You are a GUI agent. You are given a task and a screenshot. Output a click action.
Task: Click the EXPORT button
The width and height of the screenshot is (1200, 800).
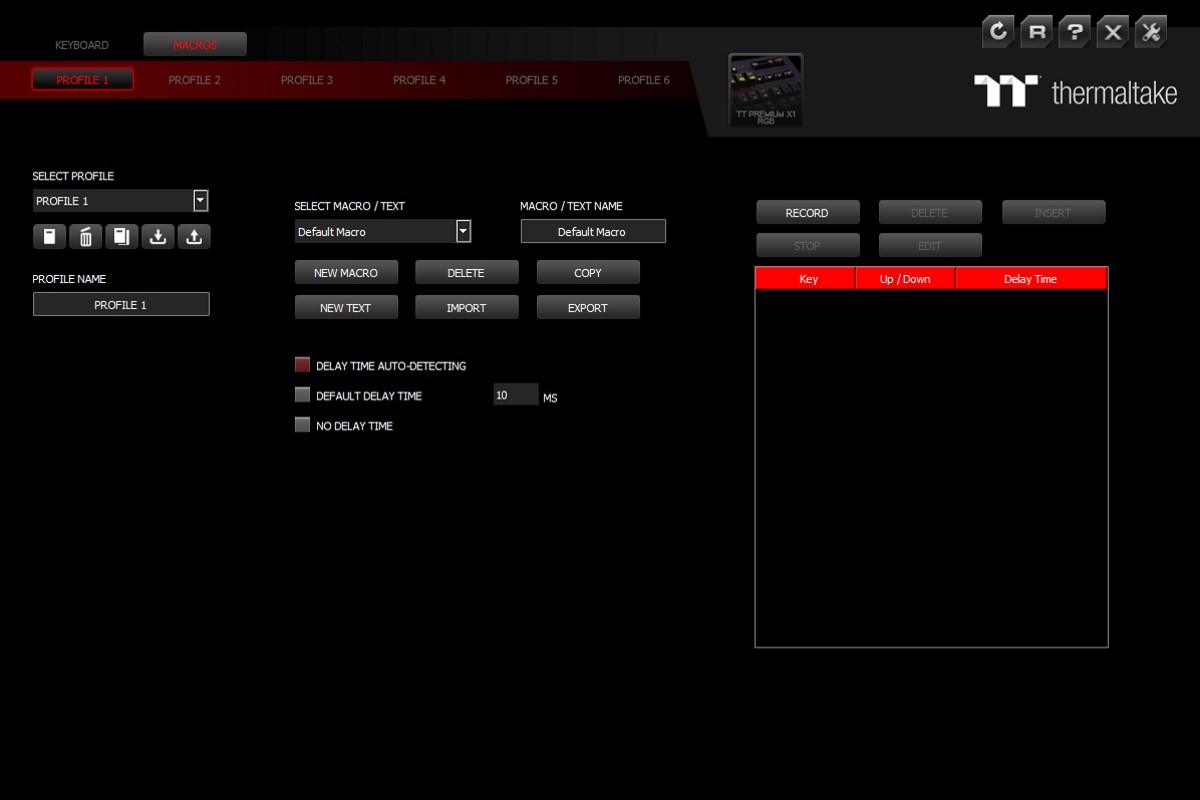coord(588,308)
